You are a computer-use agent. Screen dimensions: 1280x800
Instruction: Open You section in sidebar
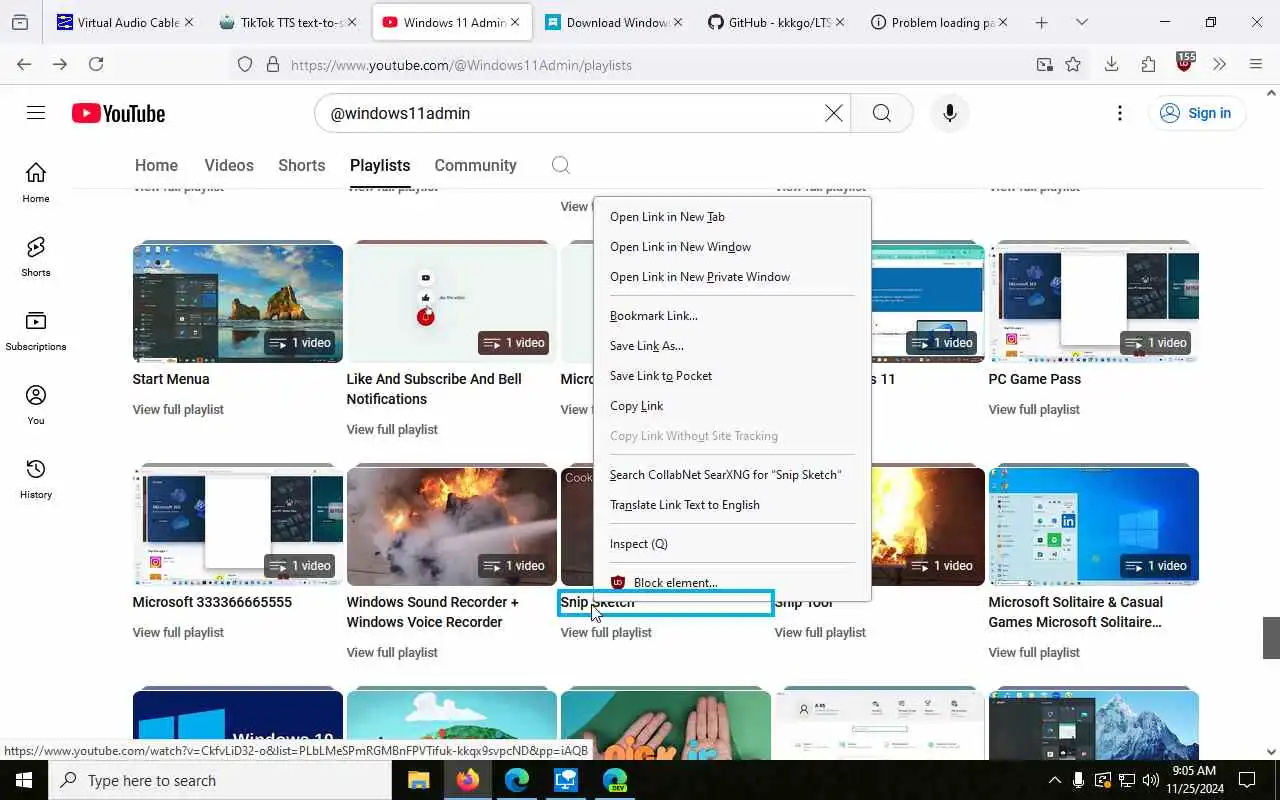36,405
